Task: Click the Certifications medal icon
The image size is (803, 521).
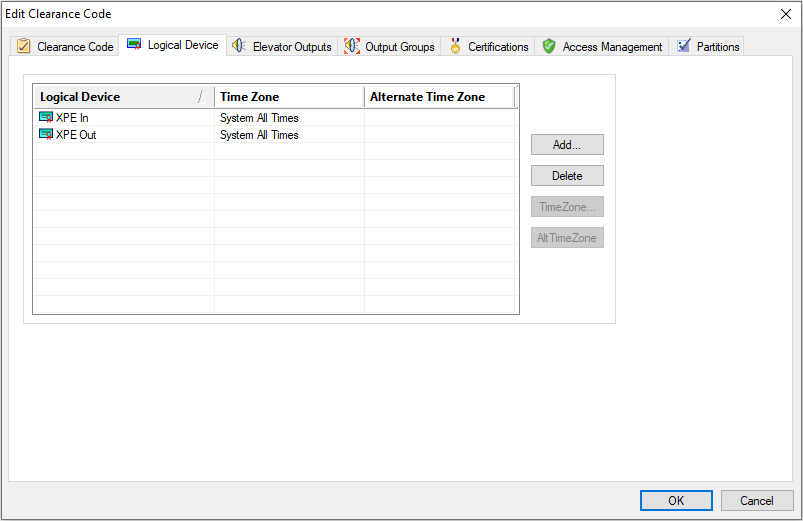Action: [x=455, y=46]
